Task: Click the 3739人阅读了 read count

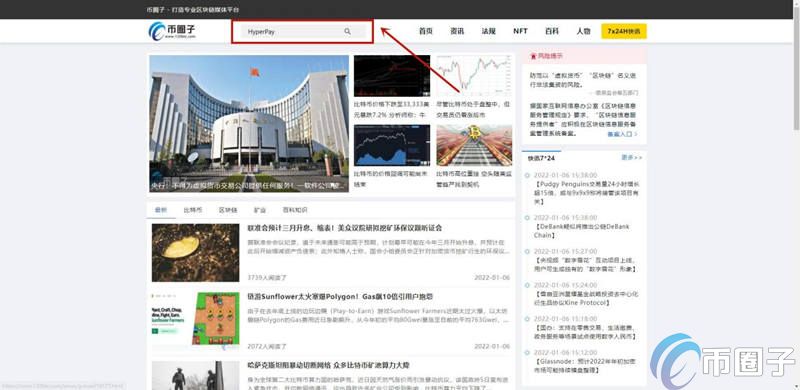Action: tap(267, 278)
